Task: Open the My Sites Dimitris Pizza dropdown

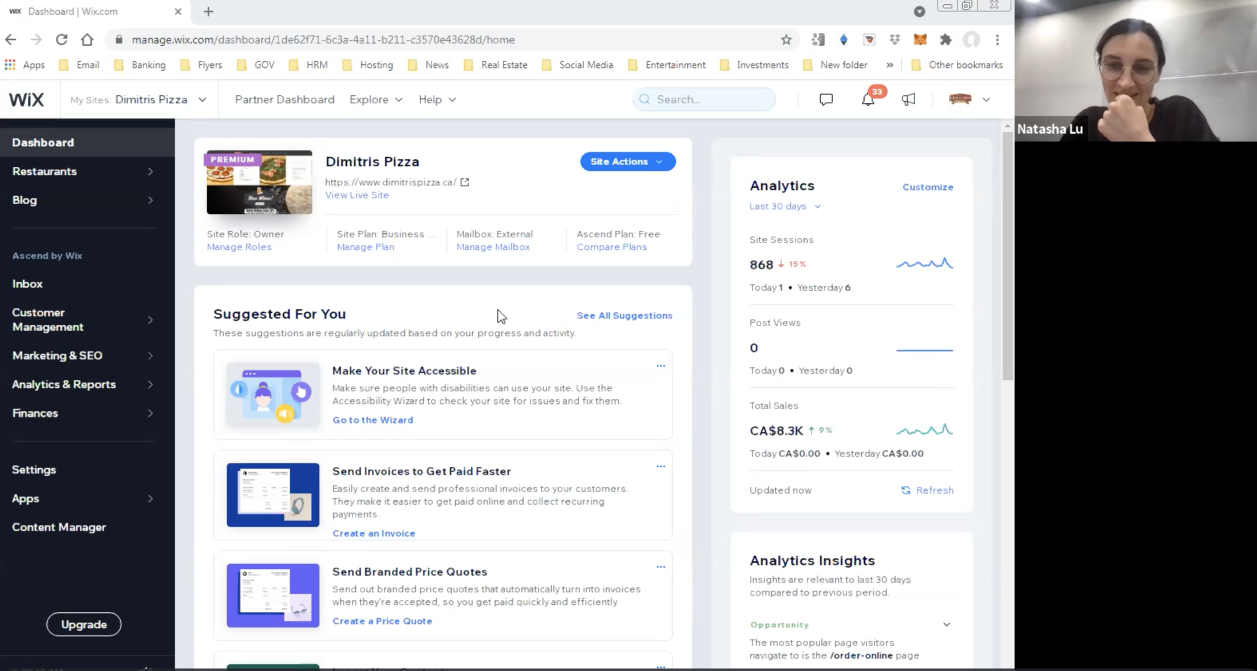Action: 138,100
